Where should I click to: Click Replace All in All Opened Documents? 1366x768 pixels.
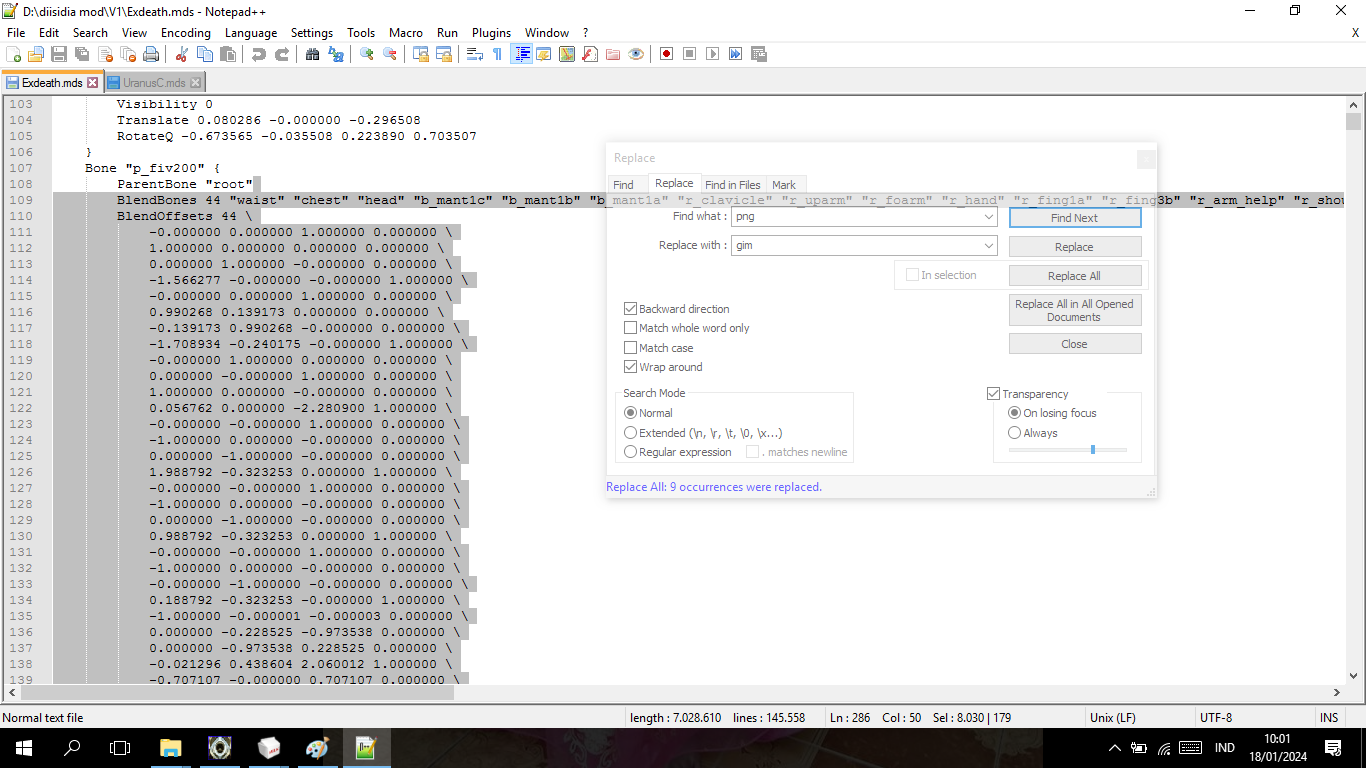(1075, 310)
